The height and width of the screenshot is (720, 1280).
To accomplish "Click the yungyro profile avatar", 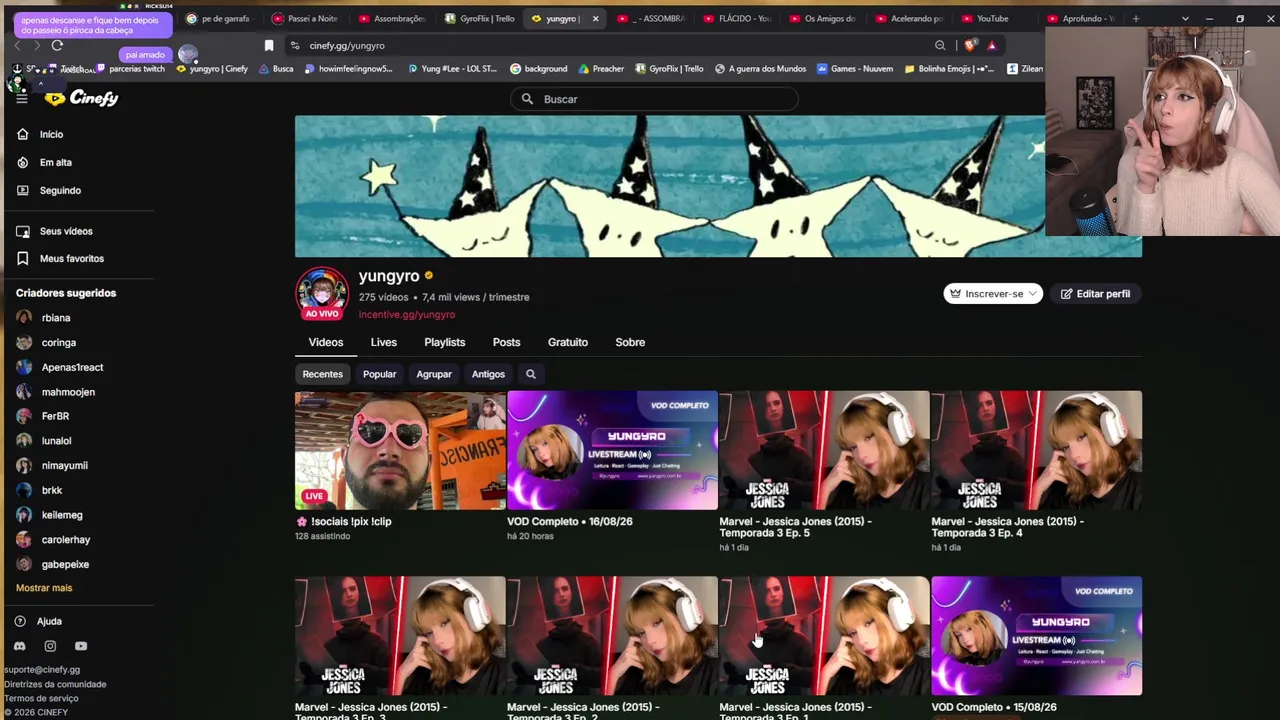I will coord(322,292).
